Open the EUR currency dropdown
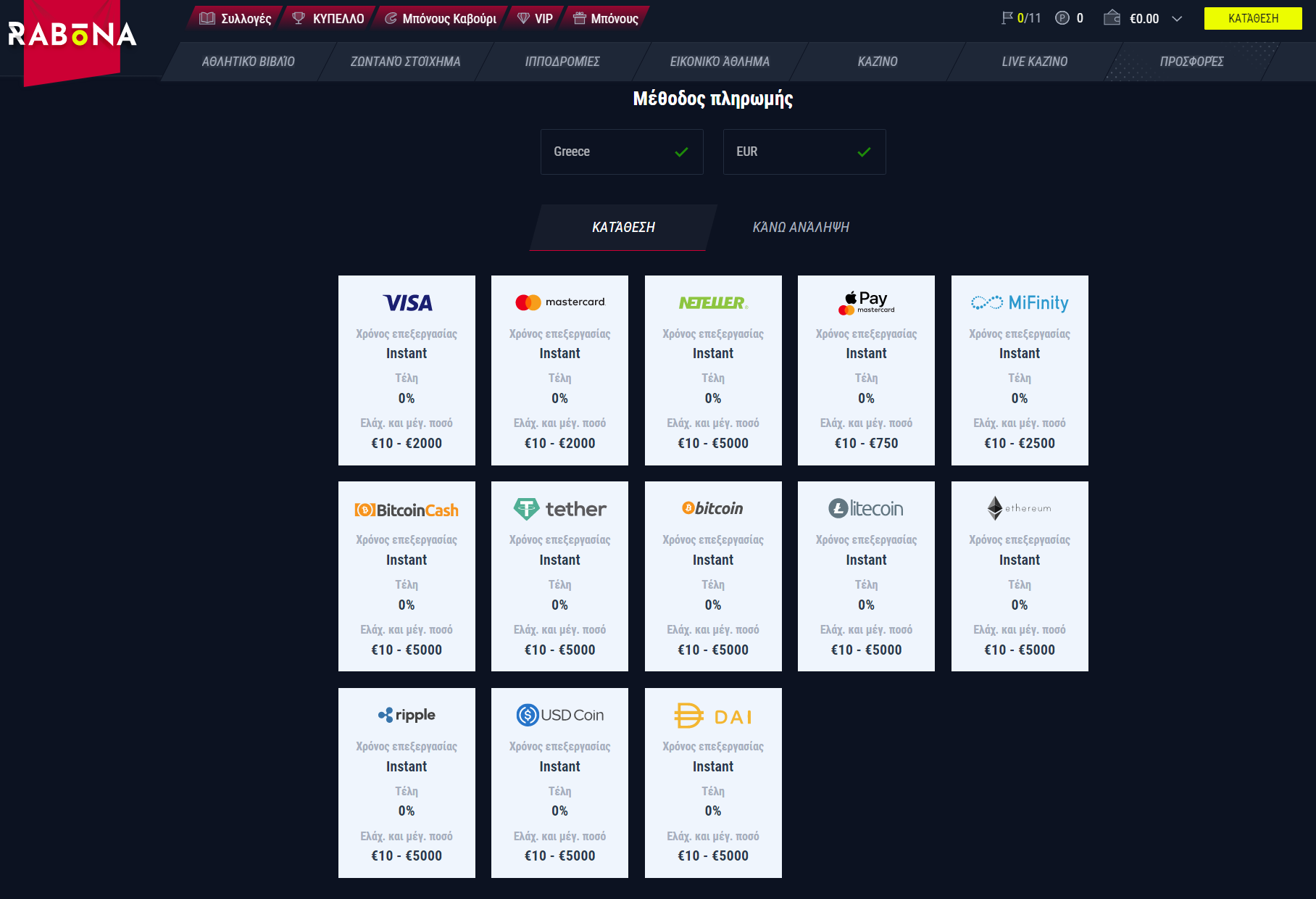This screenshot has height=899, width=1316. click(x=804, y=152)
